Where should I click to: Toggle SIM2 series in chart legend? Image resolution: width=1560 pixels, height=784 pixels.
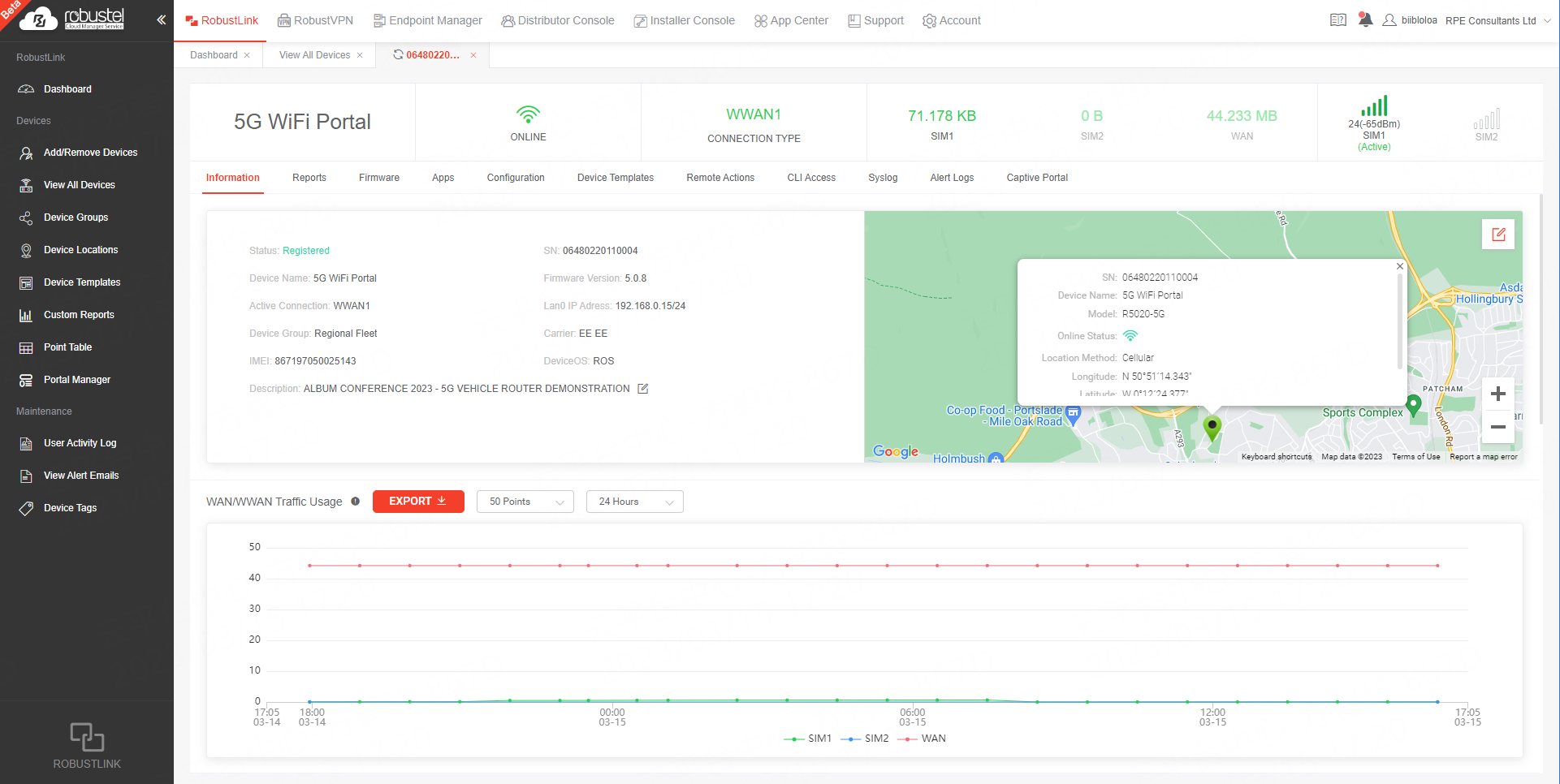click(x=865, y=739)
